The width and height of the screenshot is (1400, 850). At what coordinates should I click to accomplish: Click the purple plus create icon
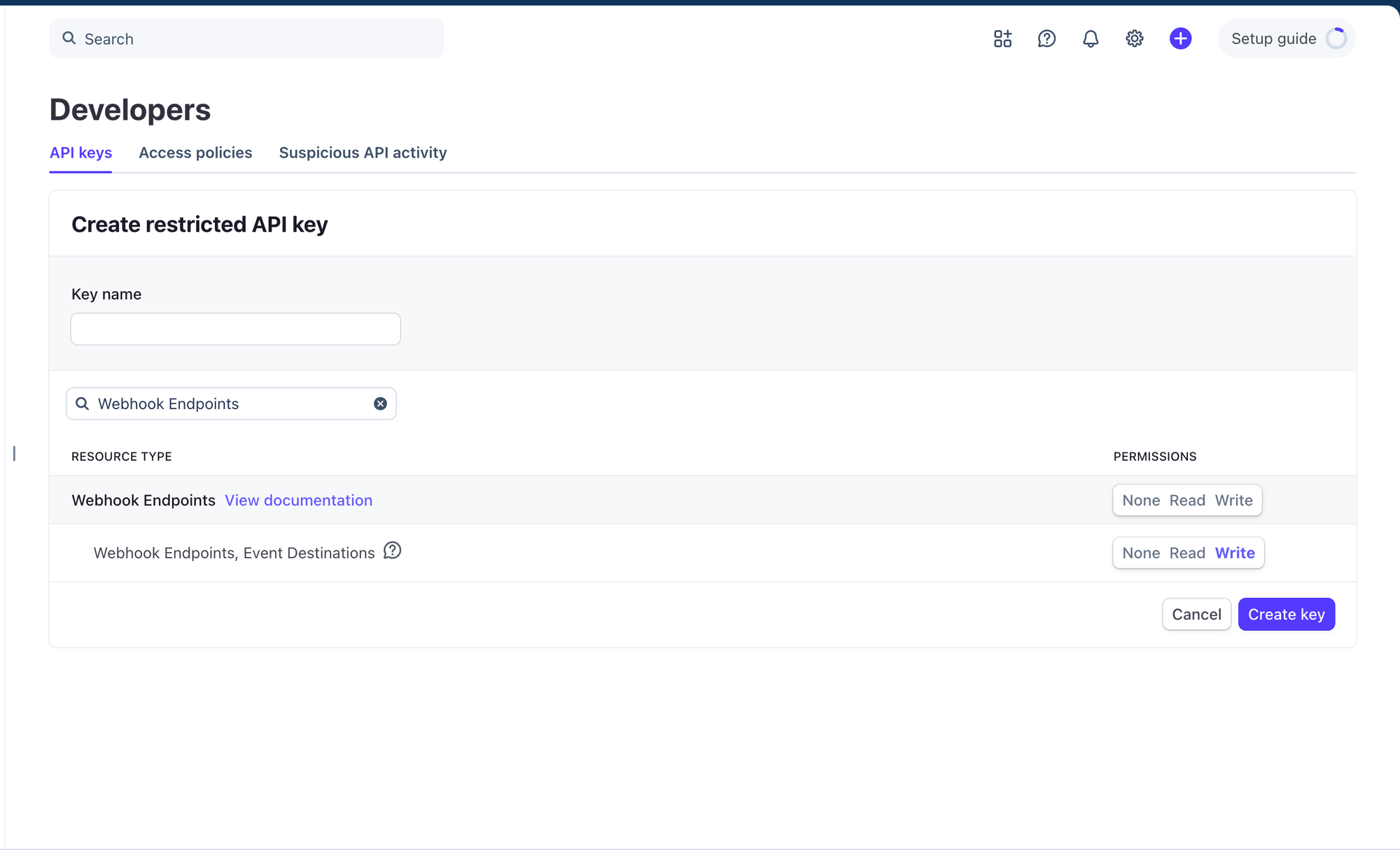(x=1180, y=39)
